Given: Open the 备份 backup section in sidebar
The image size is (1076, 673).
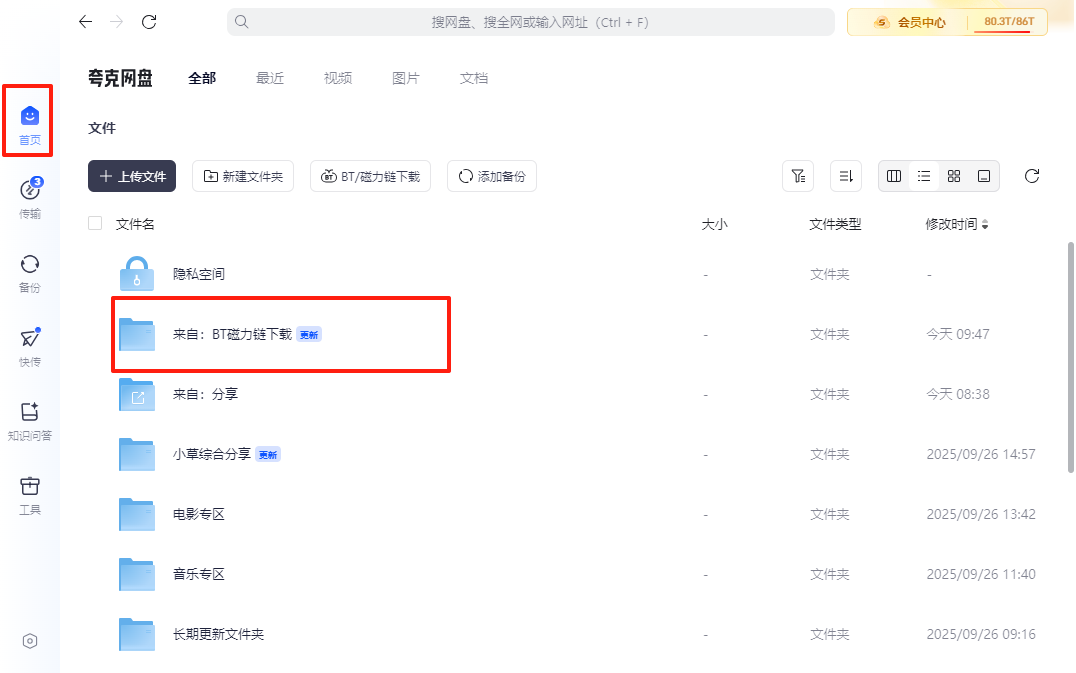Looking at the screenshot, I should click(30, 271).
